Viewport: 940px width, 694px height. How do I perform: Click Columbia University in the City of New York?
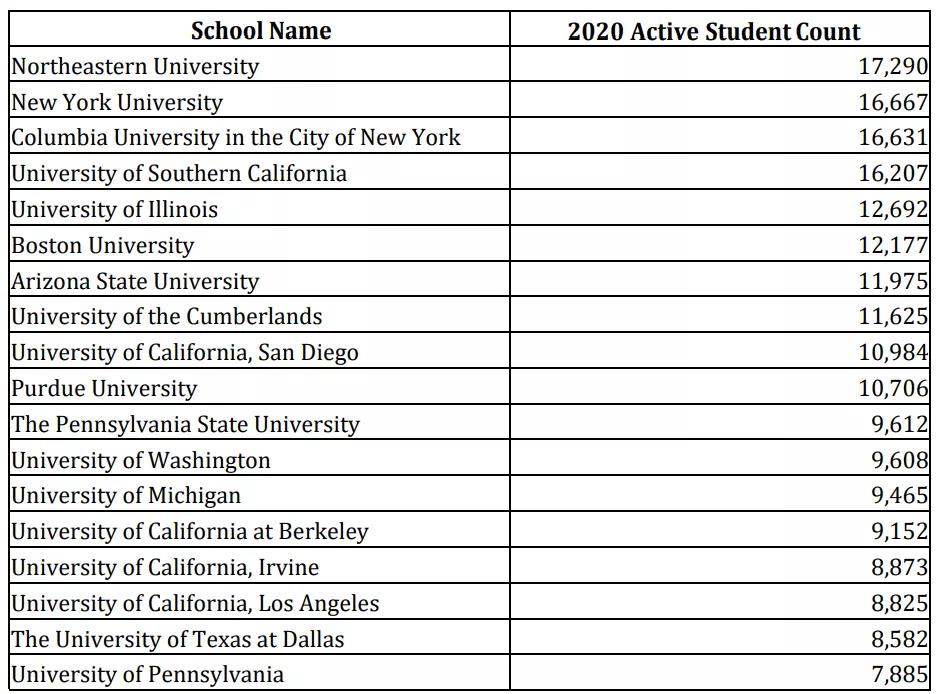(236, 138)
